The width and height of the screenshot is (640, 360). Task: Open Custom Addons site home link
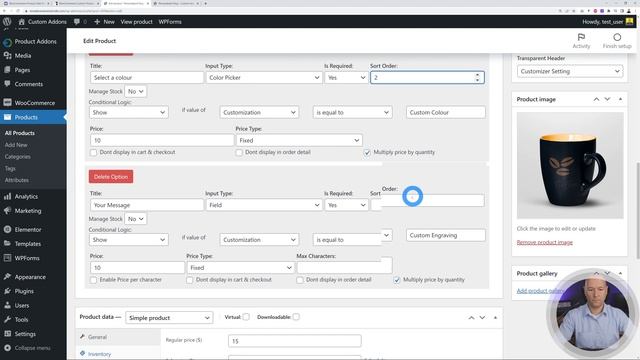coord(42,22)
